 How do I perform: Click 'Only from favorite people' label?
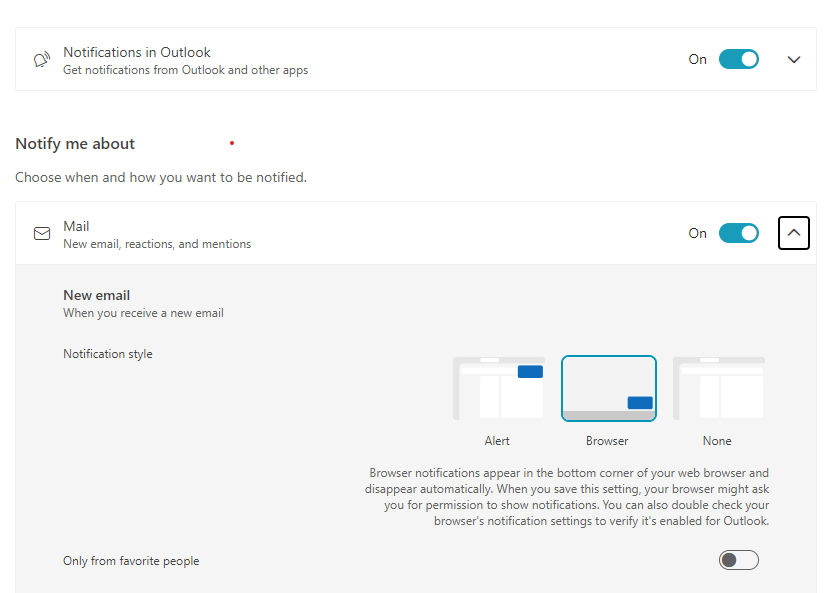click(131, 561)
